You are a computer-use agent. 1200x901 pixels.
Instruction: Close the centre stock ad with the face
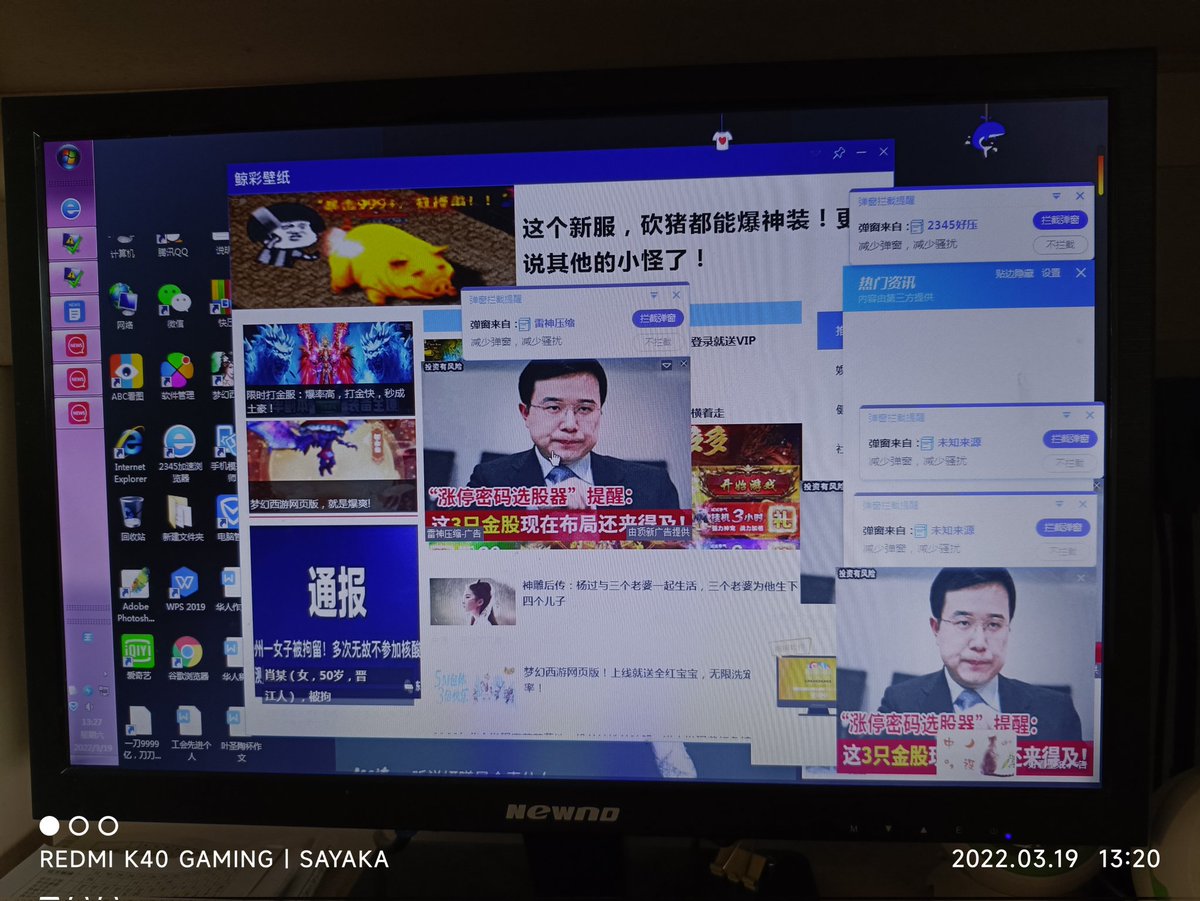(684, 366)
